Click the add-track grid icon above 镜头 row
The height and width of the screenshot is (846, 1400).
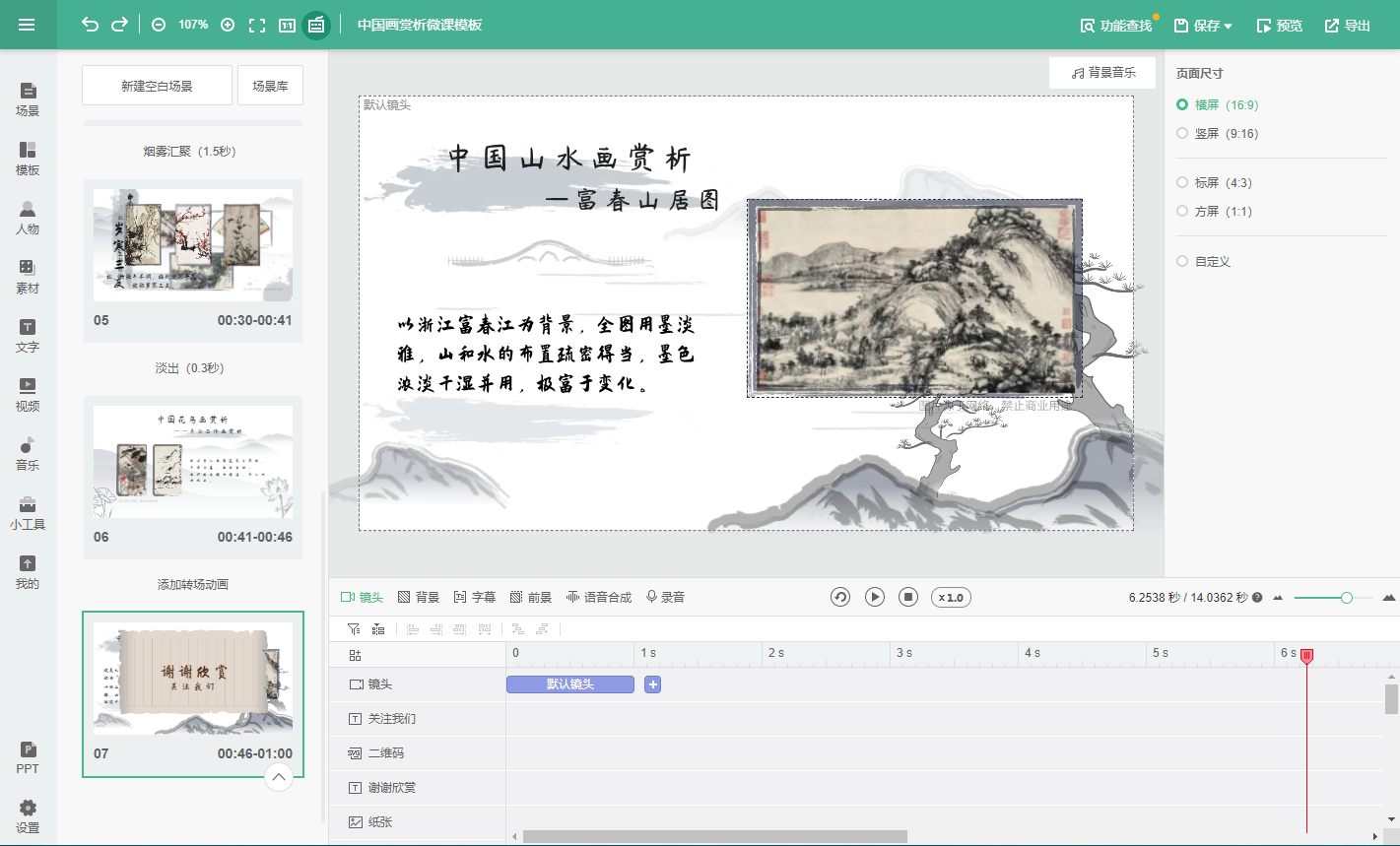(x=355, y=655)
